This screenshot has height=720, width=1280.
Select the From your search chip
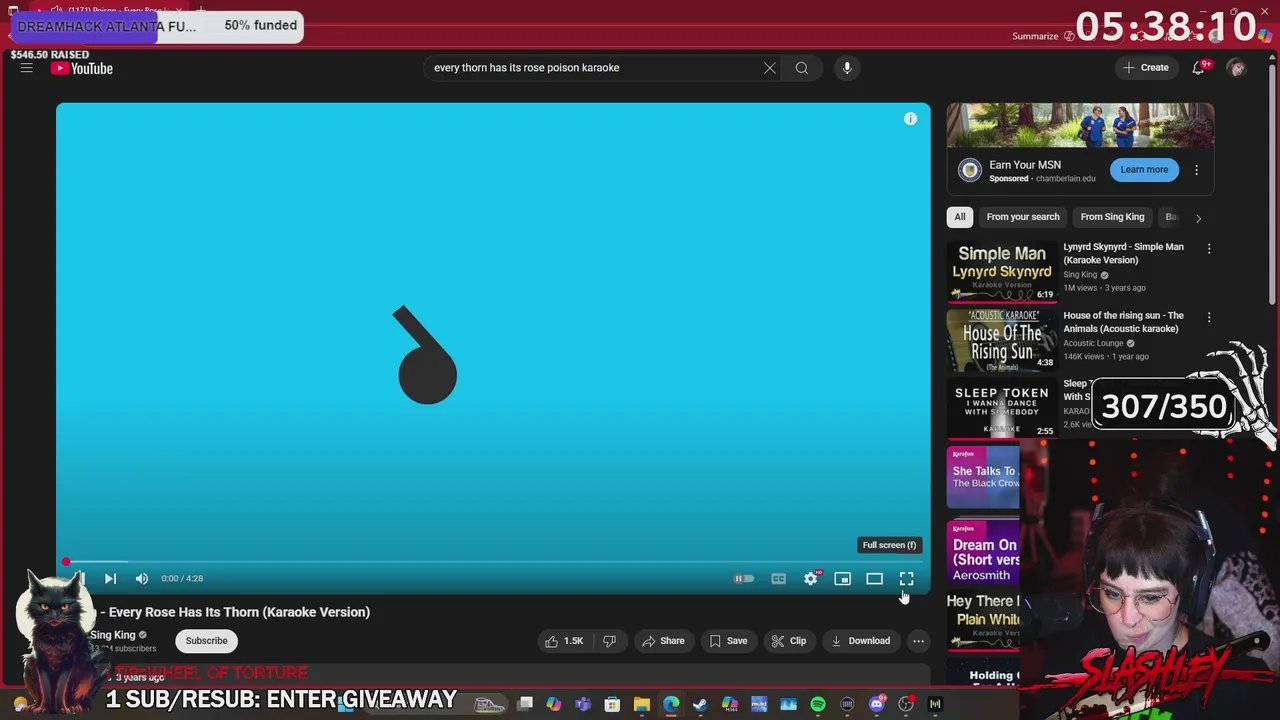coord(1023,217)
